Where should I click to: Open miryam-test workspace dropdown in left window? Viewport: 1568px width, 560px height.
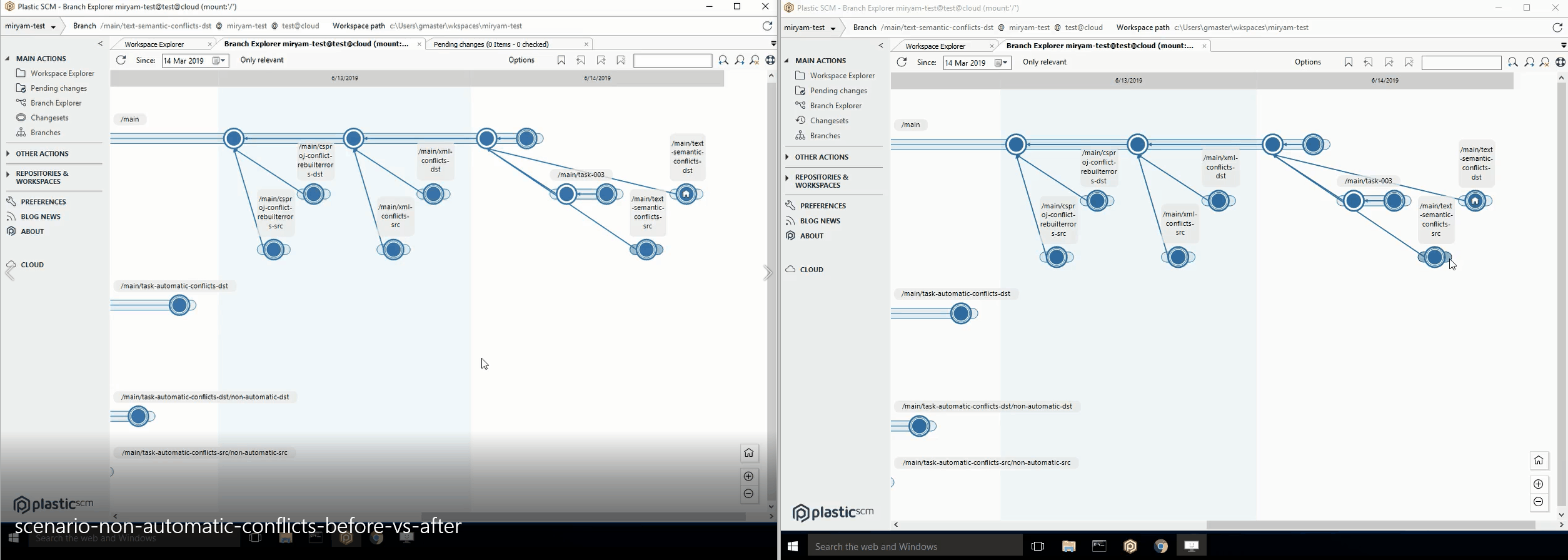click(x=31, y=27)
